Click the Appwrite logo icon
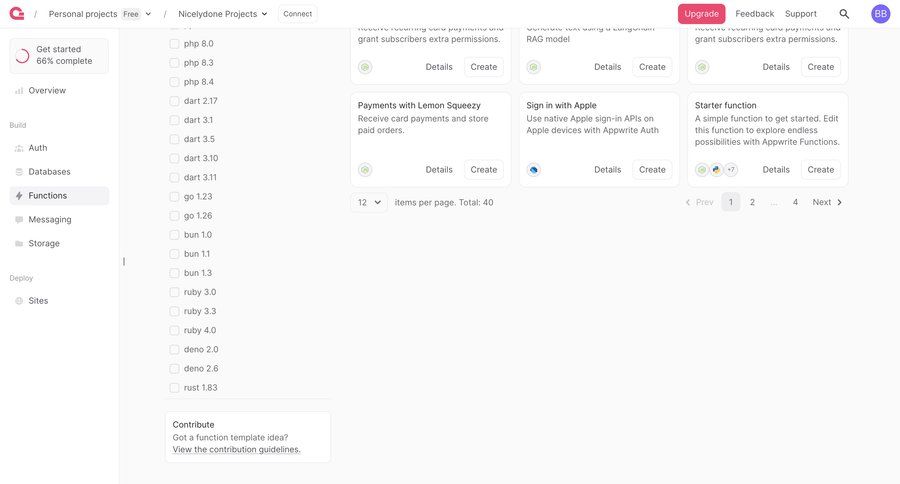Image resolution: width=900 pixels, height=484 pixels. tap(17, 13)
